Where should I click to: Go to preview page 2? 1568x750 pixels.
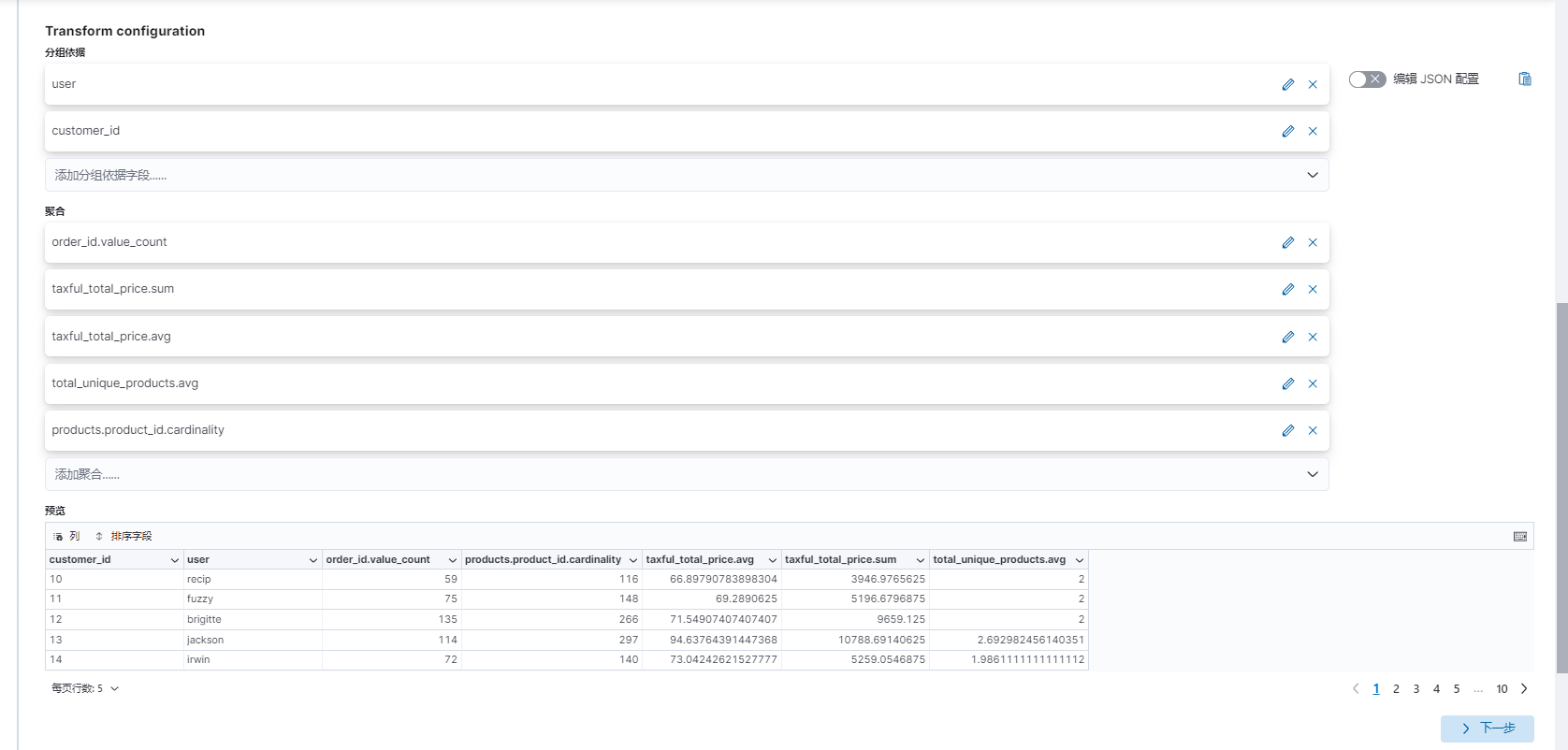1396,688
